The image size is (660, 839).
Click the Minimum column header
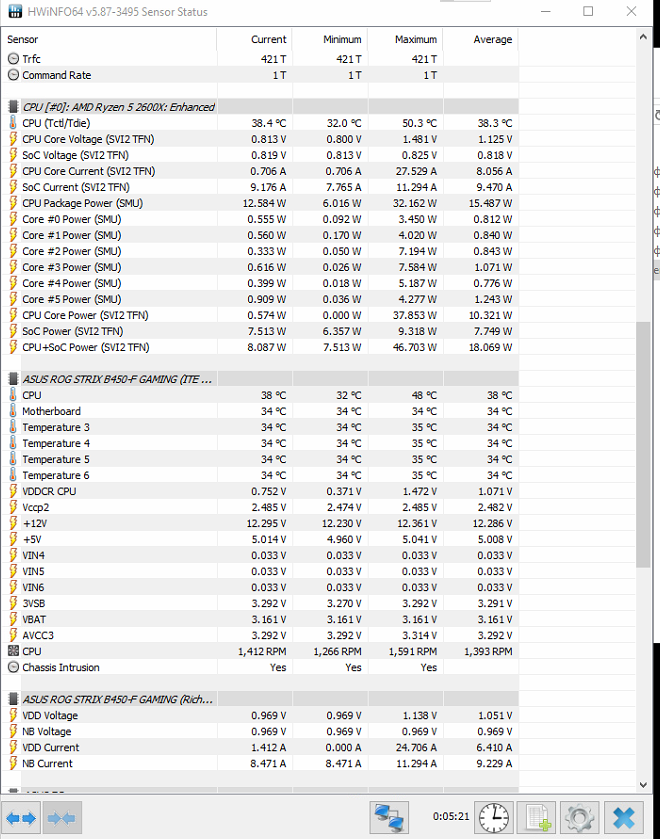[x=330, y=39]
